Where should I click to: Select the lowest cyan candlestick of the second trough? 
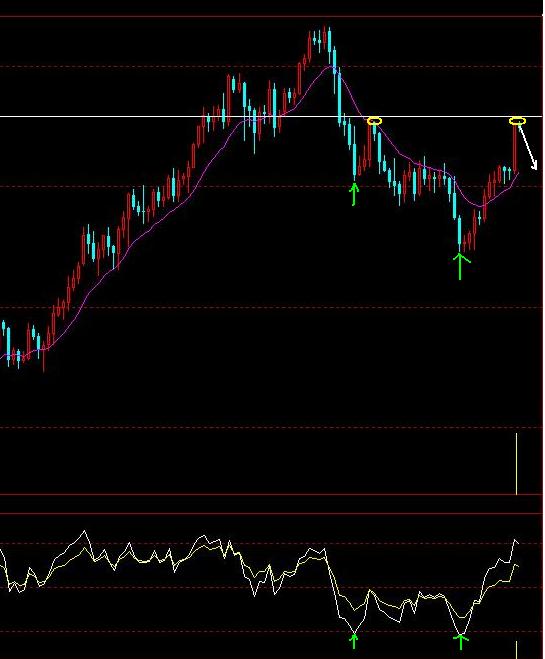click(x=459, y=232)
